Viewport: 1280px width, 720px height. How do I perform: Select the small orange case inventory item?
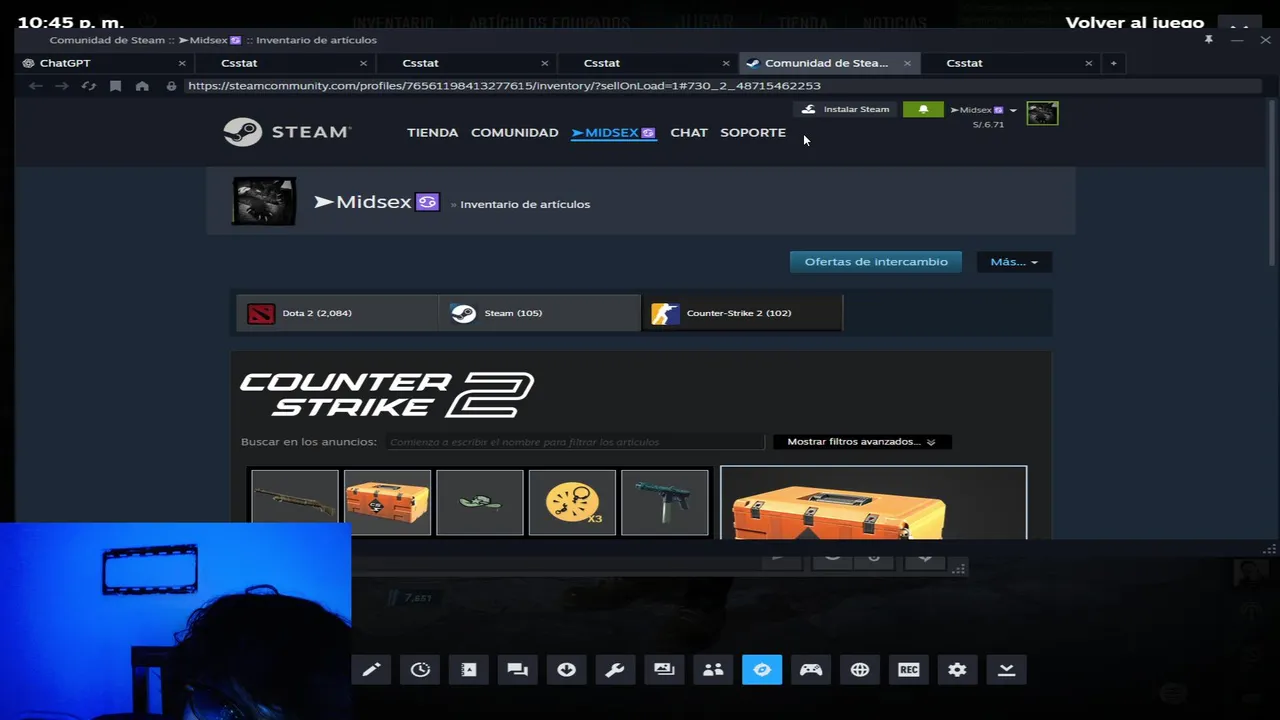click(x=387, y=503)
